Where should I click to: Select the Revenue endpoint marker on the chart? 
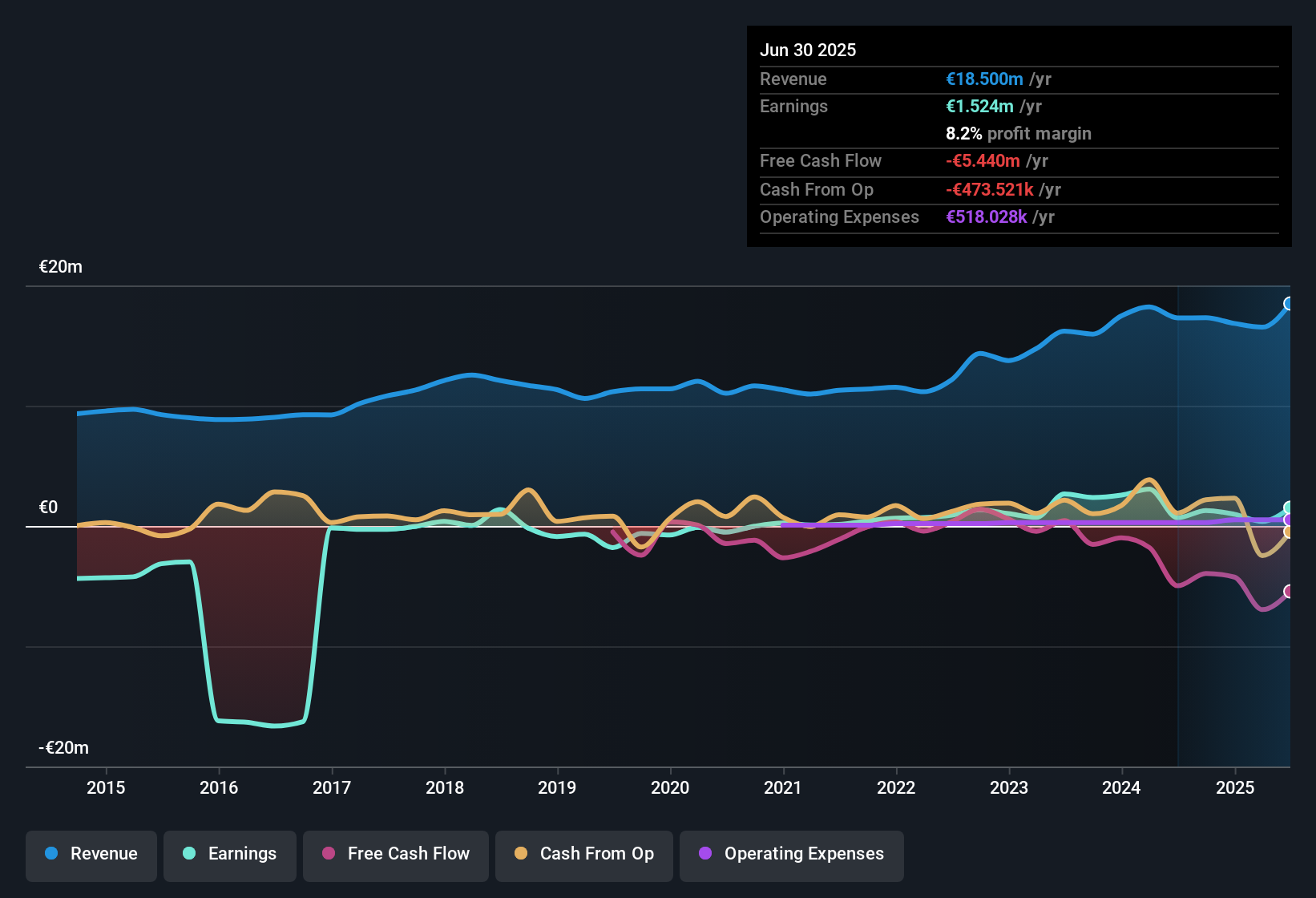click(x=1289, y=303)
